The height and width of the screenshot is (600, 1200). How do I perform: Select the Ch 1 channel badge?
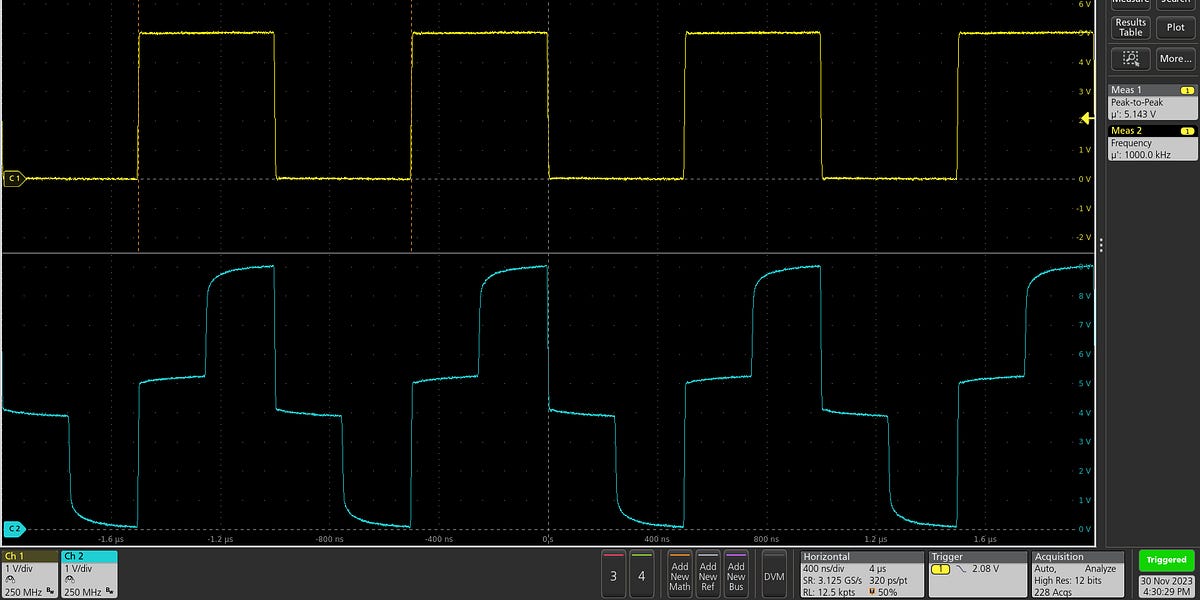coord(30,575)
